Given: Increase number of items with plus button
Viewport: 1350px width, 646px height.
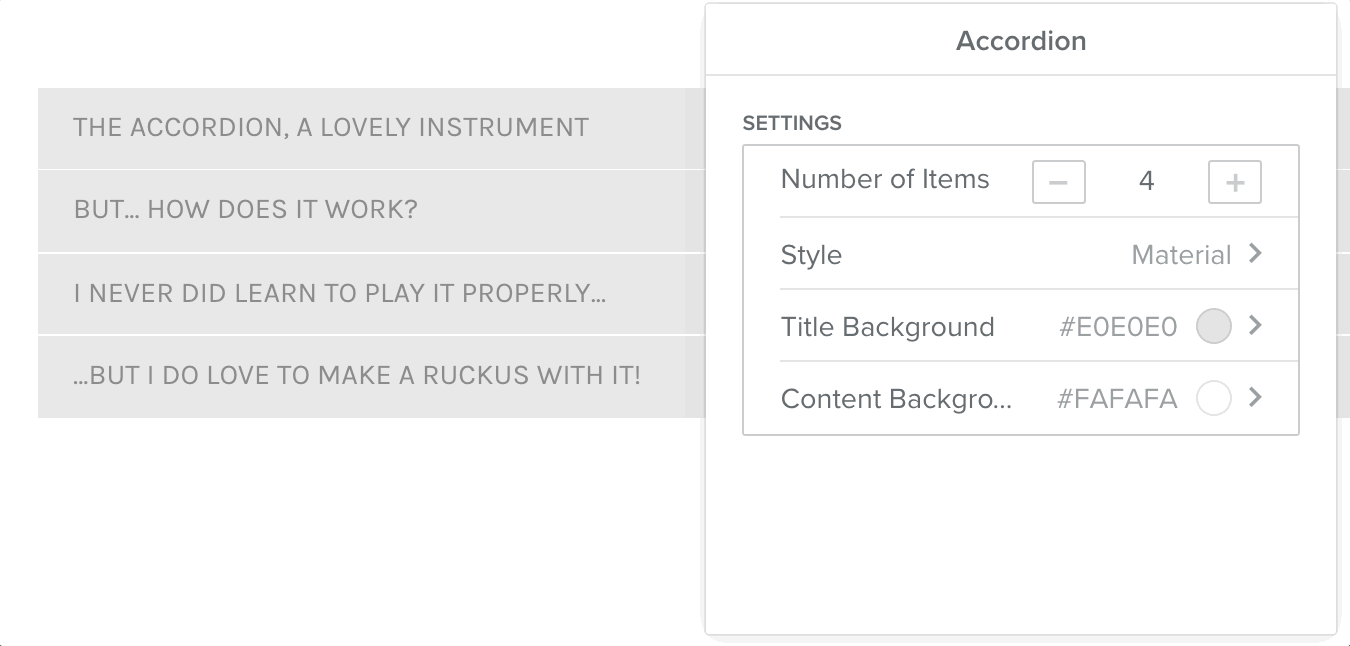Looking at the screenshot, I should click(1235, 182).
